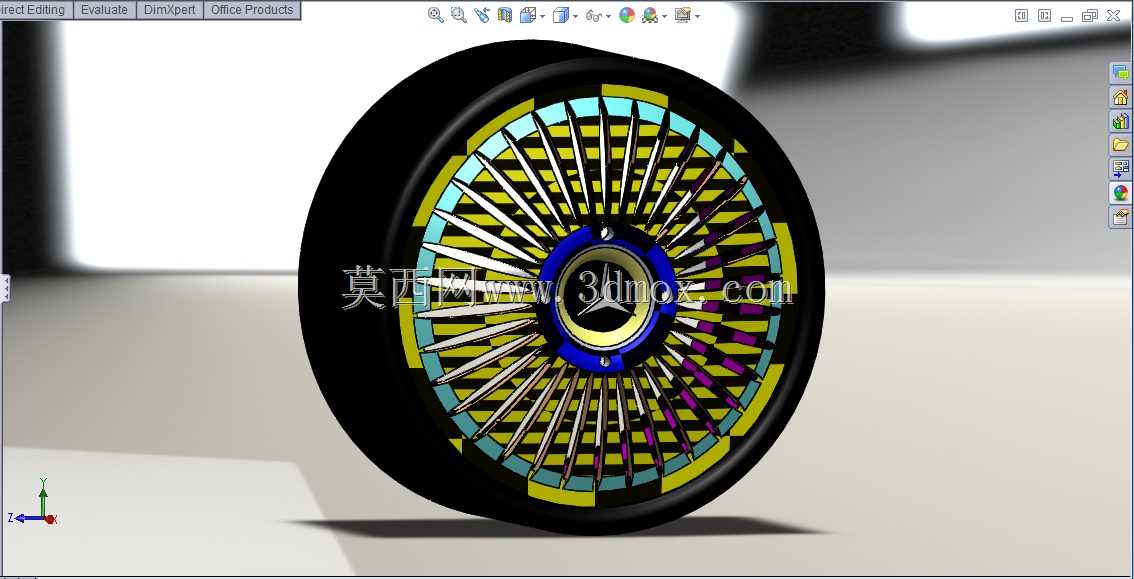Open the SolidWorks Forum task pane tab
This screenshot has height=579, width=1134.
click(1120, 73)
